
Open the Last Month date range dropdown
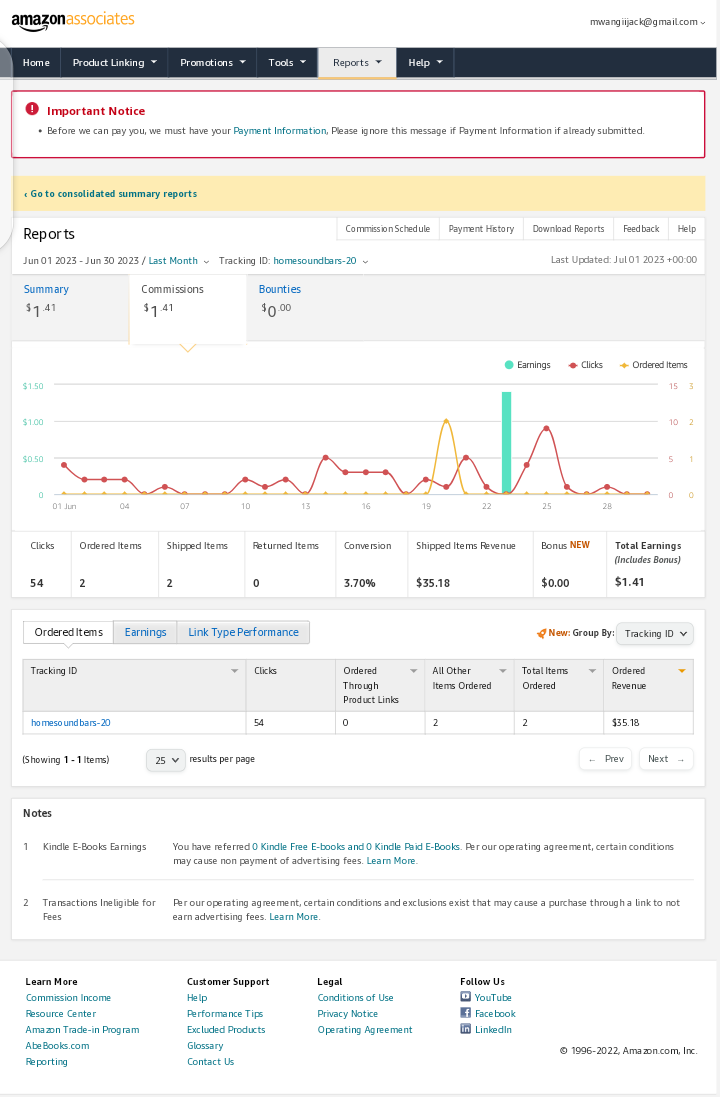point(178,260)
